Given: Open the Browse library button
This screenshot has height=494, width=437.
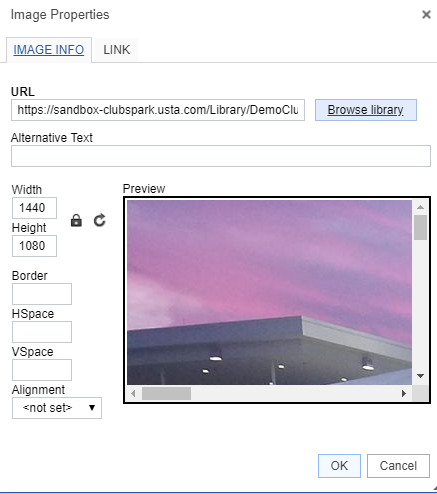Looking at the screenshot, I should (x=366, y=110).
